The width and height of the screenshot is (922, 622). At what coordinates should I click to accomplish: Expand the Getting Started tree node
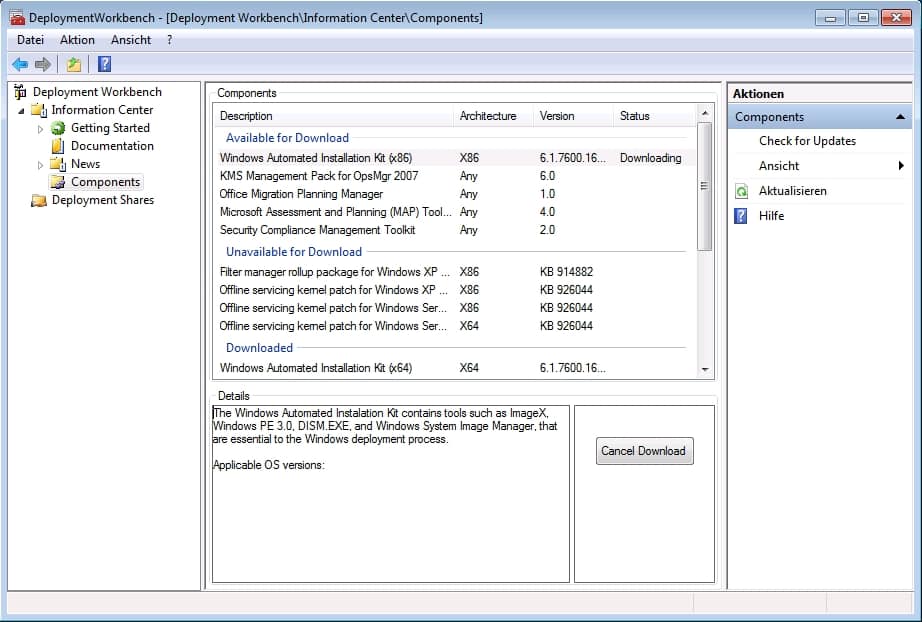40,129
